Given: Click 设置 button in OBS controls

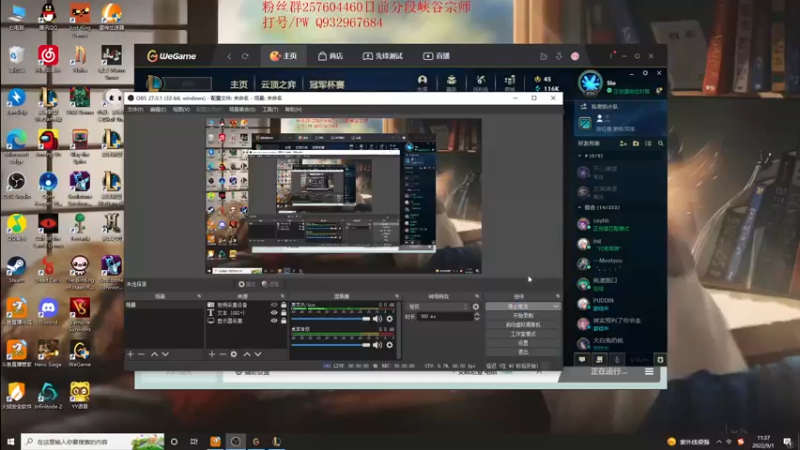Looking at the screenshot, I should click(x=523, y=343).
